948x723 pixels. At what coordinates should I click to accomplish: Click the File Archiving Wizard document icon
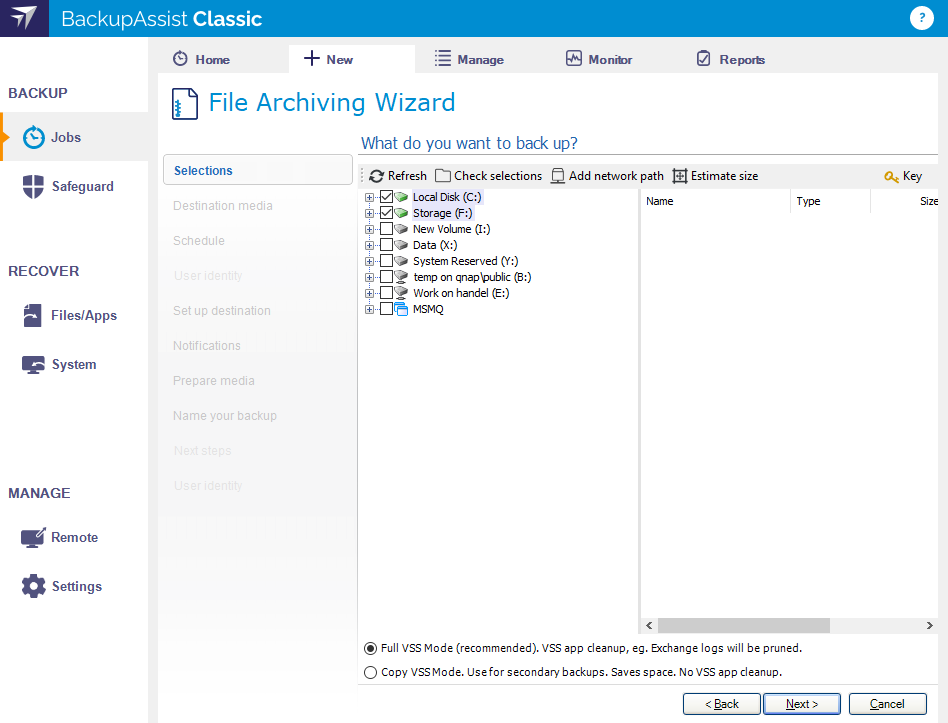(185, 103)
